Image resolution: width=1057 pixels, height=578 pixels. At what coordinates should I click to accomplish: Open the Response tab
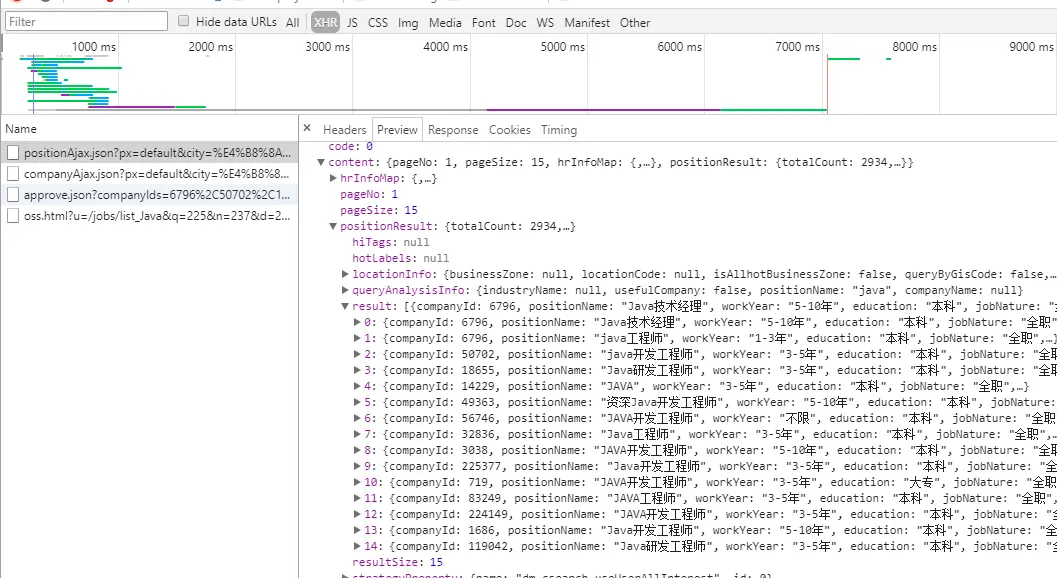(x=453, y=129)
